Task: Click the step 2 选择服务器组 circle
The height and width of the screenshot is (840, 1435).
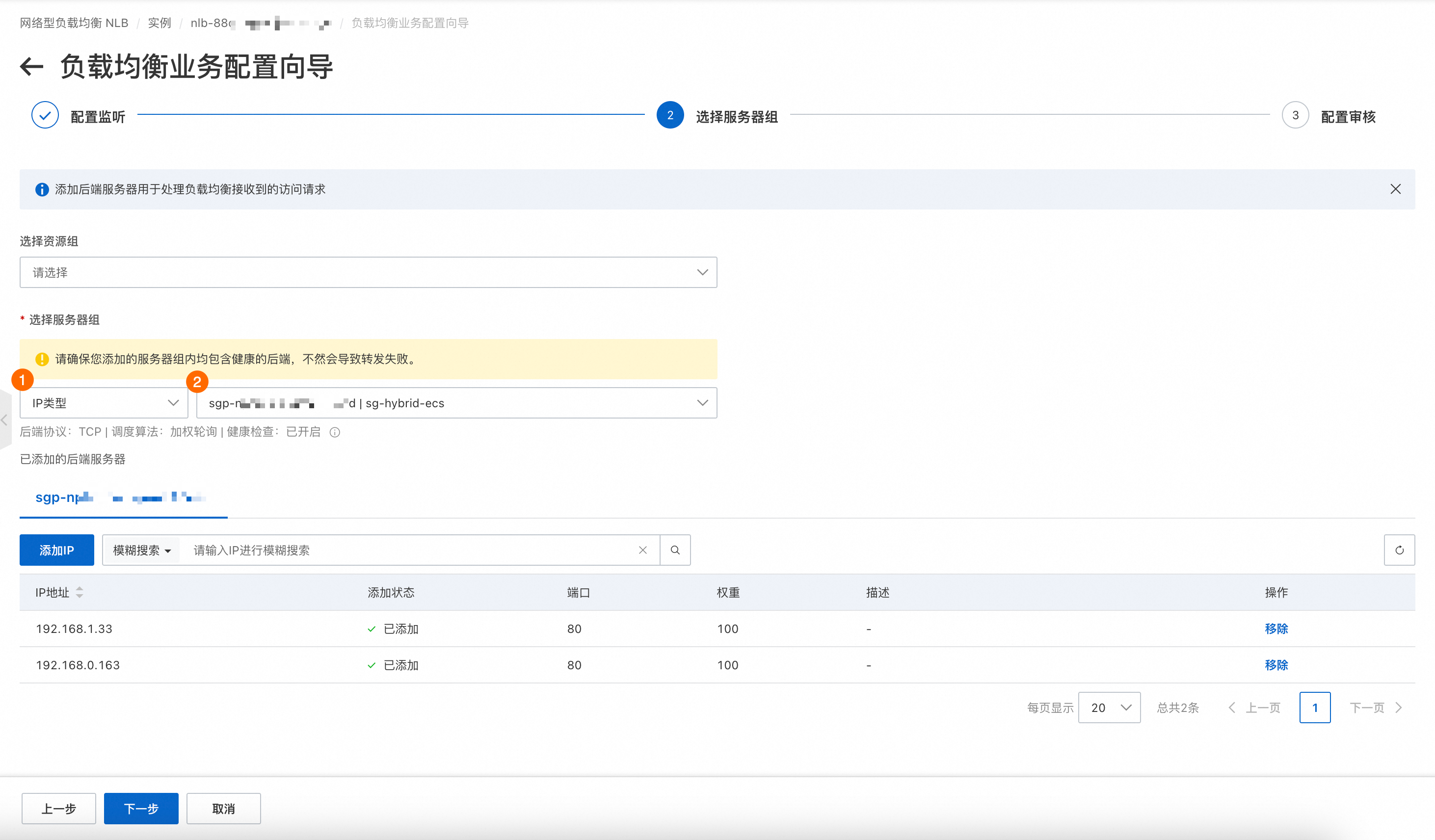Action: tap(670, 116)
